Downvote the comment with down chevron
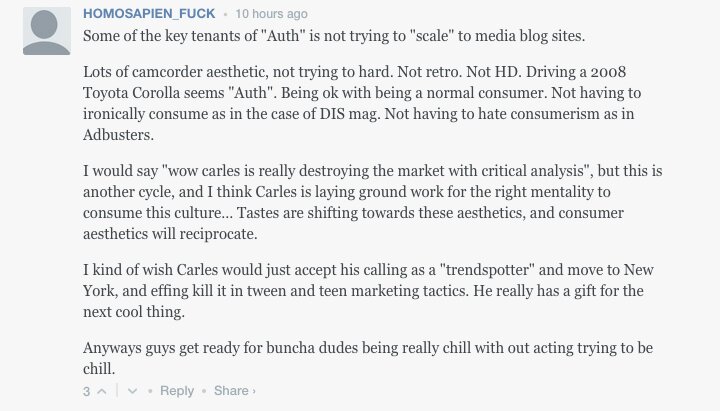 click(x=132, y=391)
